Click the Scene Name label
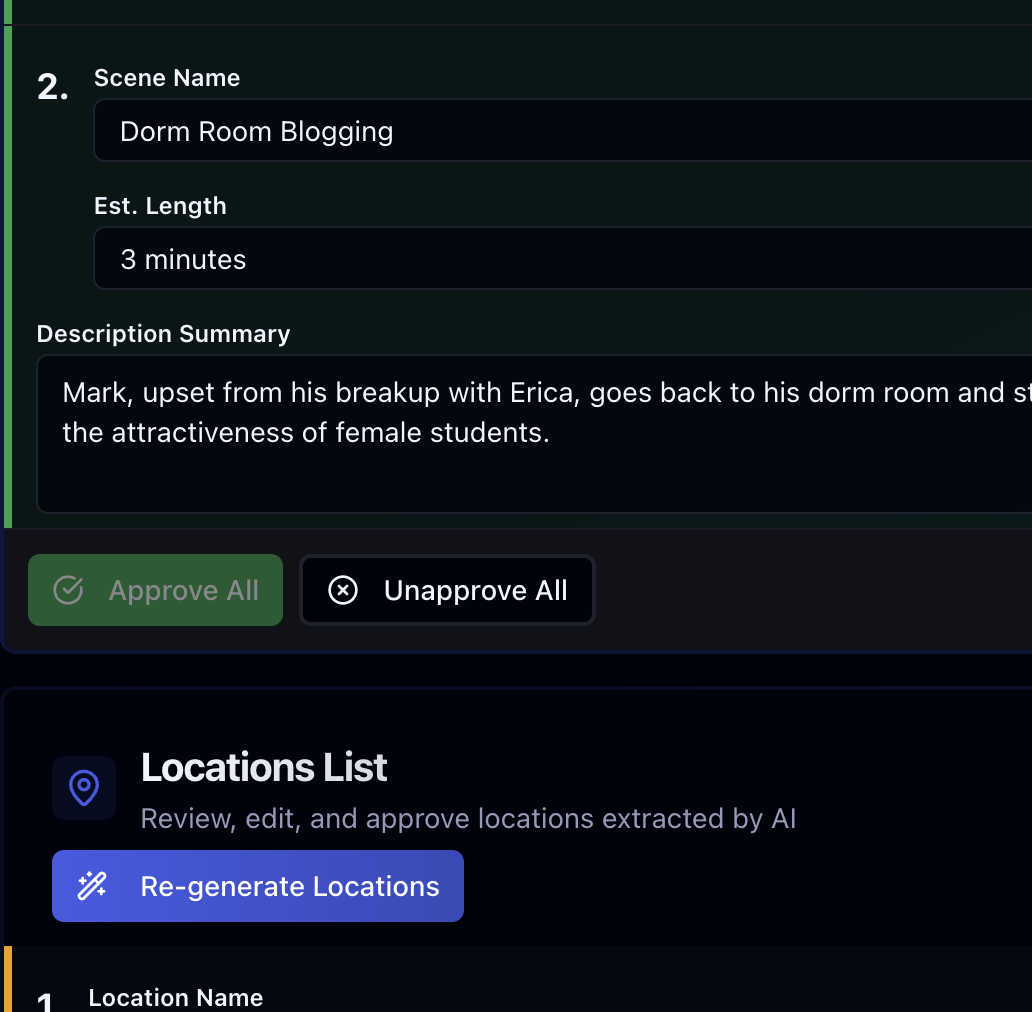Image resolution: width=1032 pixels, height=1012 pixels. (167, 78)
